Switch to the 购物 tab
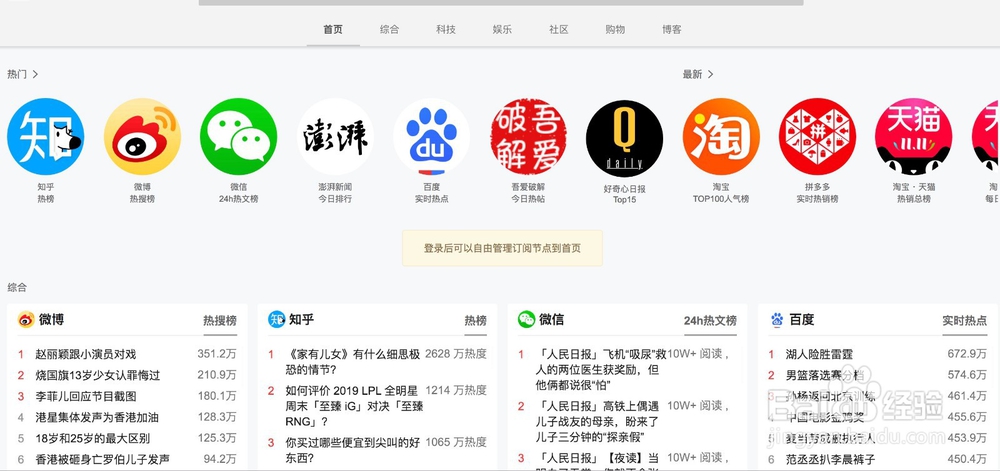This screenshot has width=1000, height=471. [615, 29]
